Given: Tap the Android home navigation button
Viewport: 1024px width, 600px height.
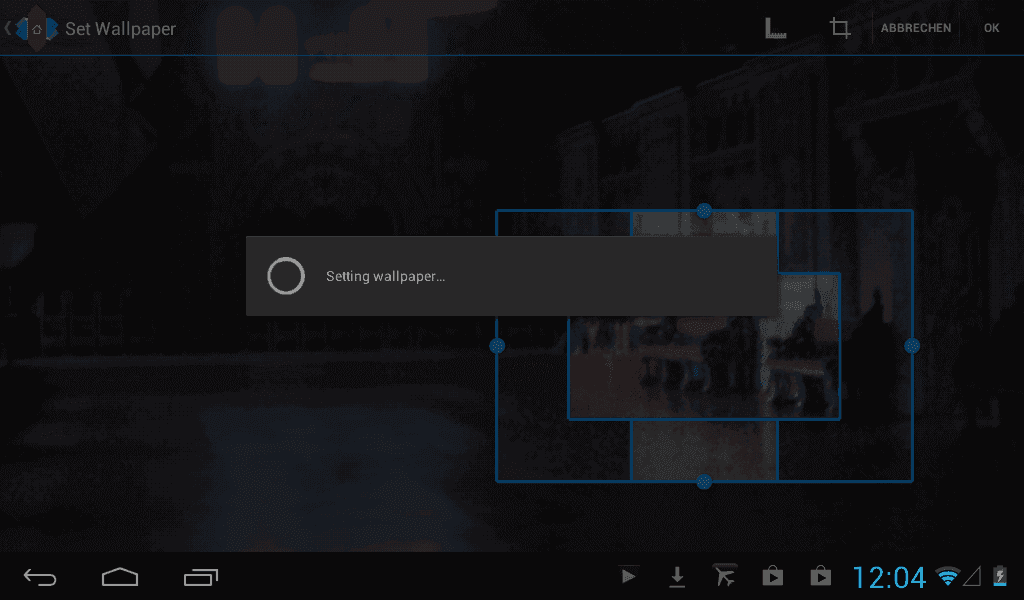Looking at the screenshot, I should (120, 577).
